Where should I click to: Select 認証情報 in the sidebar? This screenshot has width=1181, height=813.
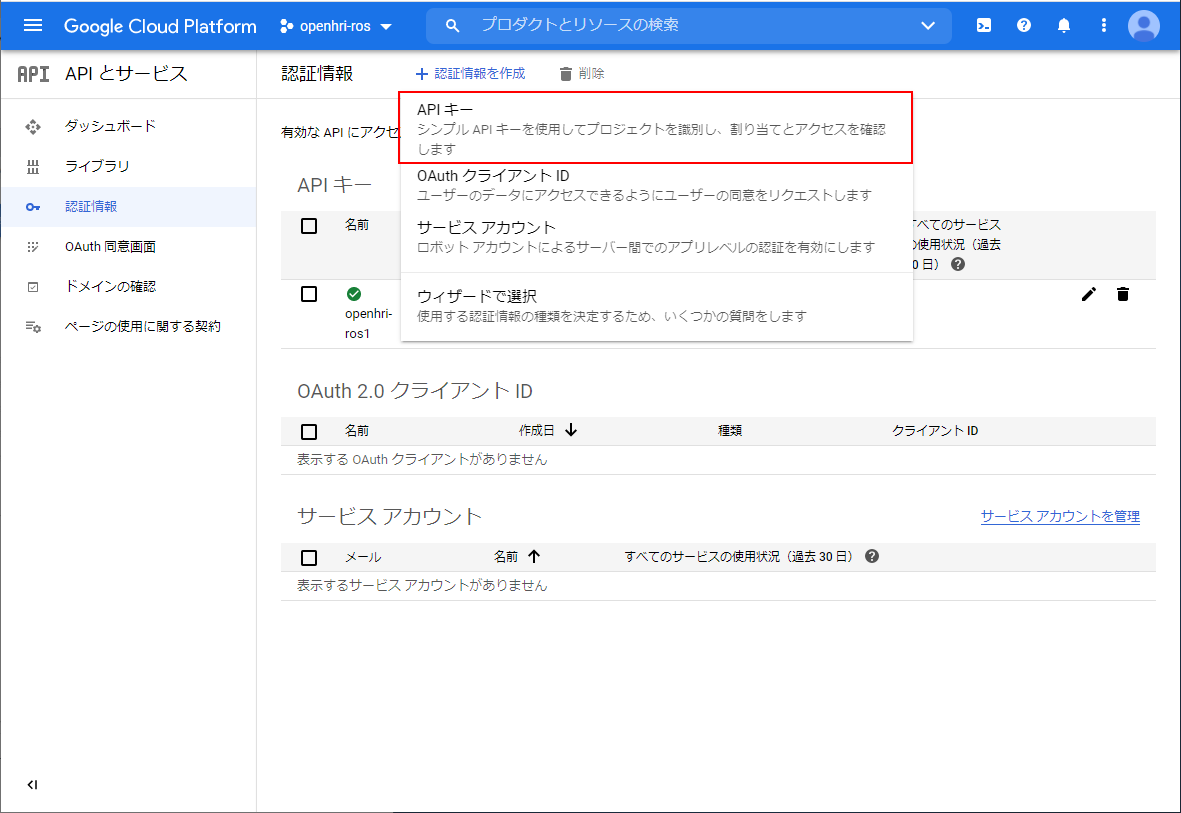coord(128,206)
